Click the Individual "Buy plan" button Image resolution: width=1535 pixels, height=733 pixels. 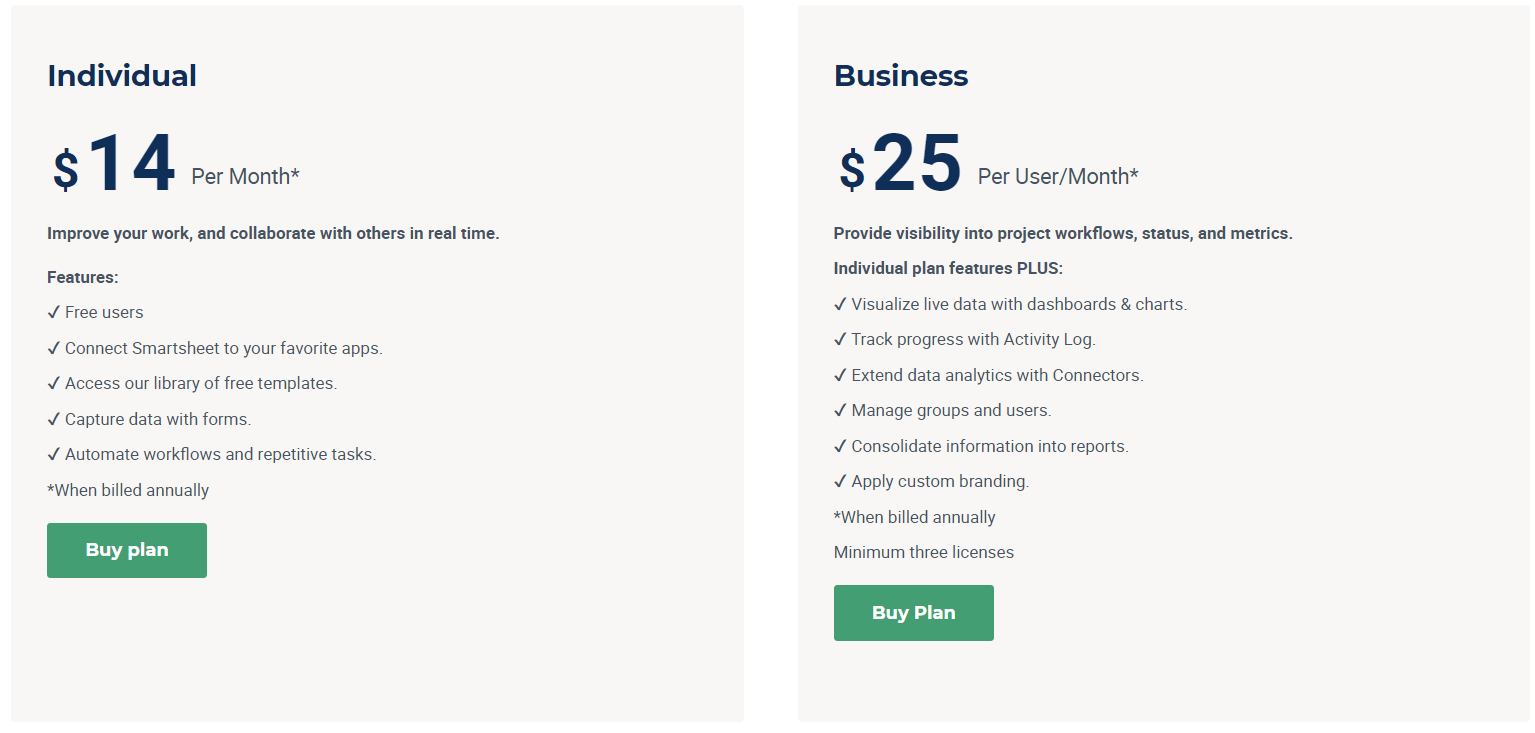pos(127,550)
